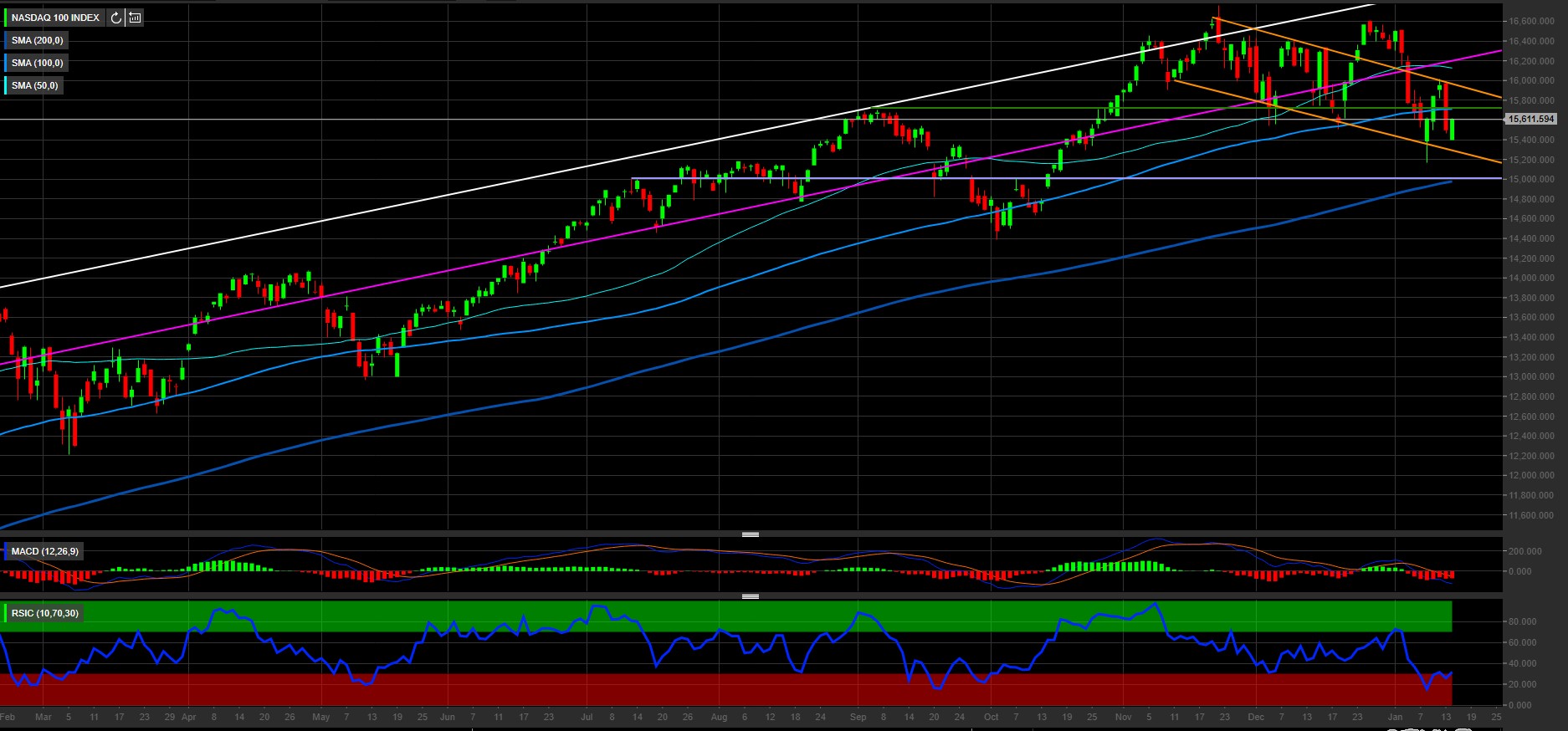Image resolution: width=1568 pixels, height=731 pixels.
Task: Click the 16,600.000 price axis label
Action: pos(1532,21)
